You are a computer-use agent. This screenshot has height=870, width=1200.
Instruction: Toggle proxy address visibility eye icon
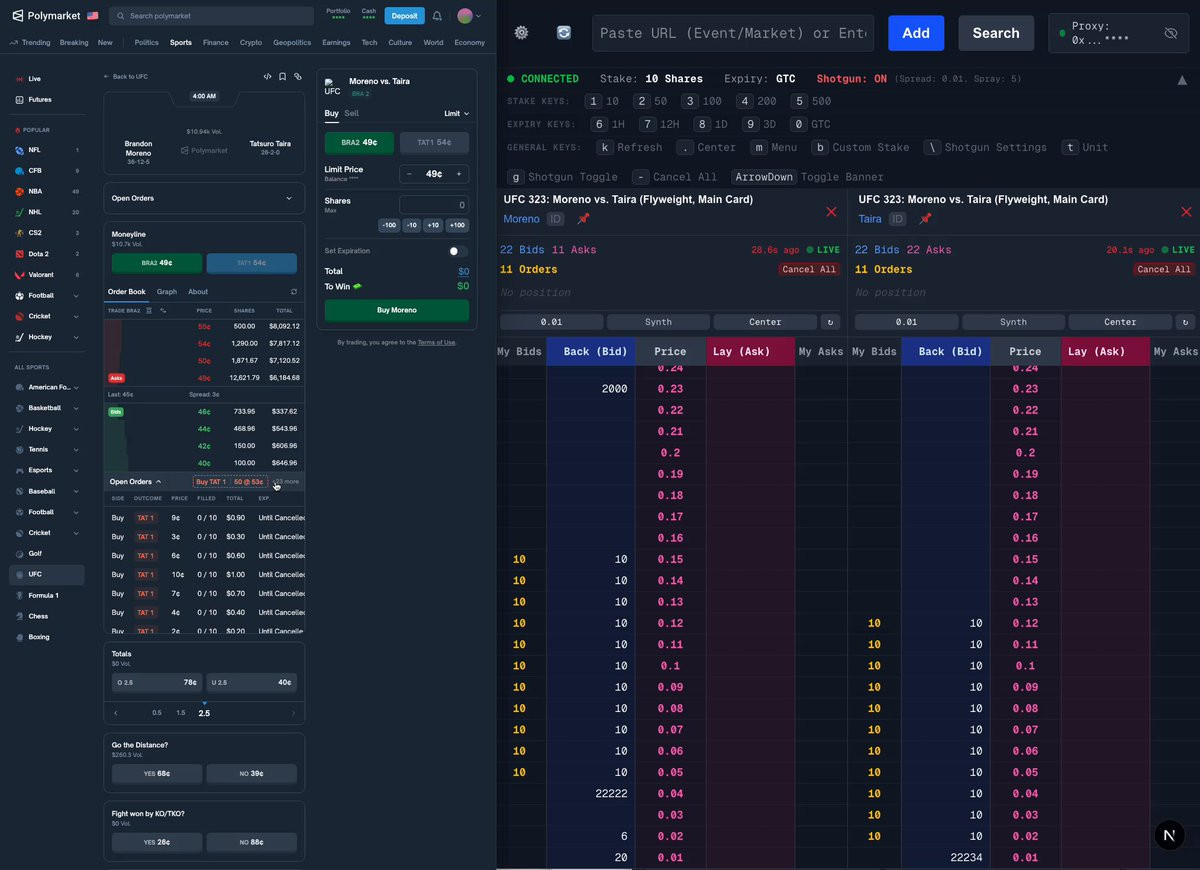coord(1171,34)
